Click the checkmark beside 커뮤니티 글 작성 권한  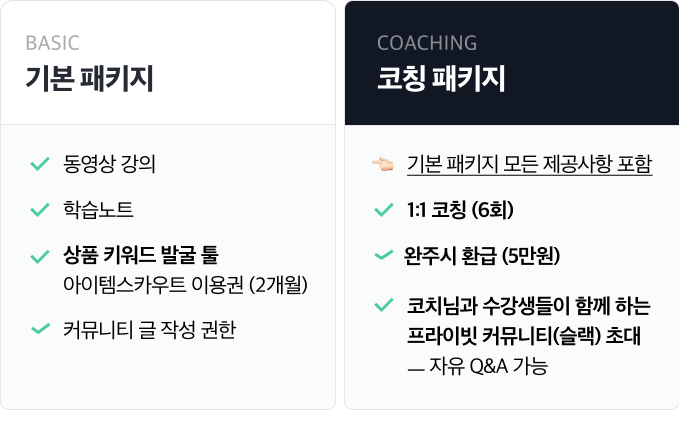[x=41, y=329]
